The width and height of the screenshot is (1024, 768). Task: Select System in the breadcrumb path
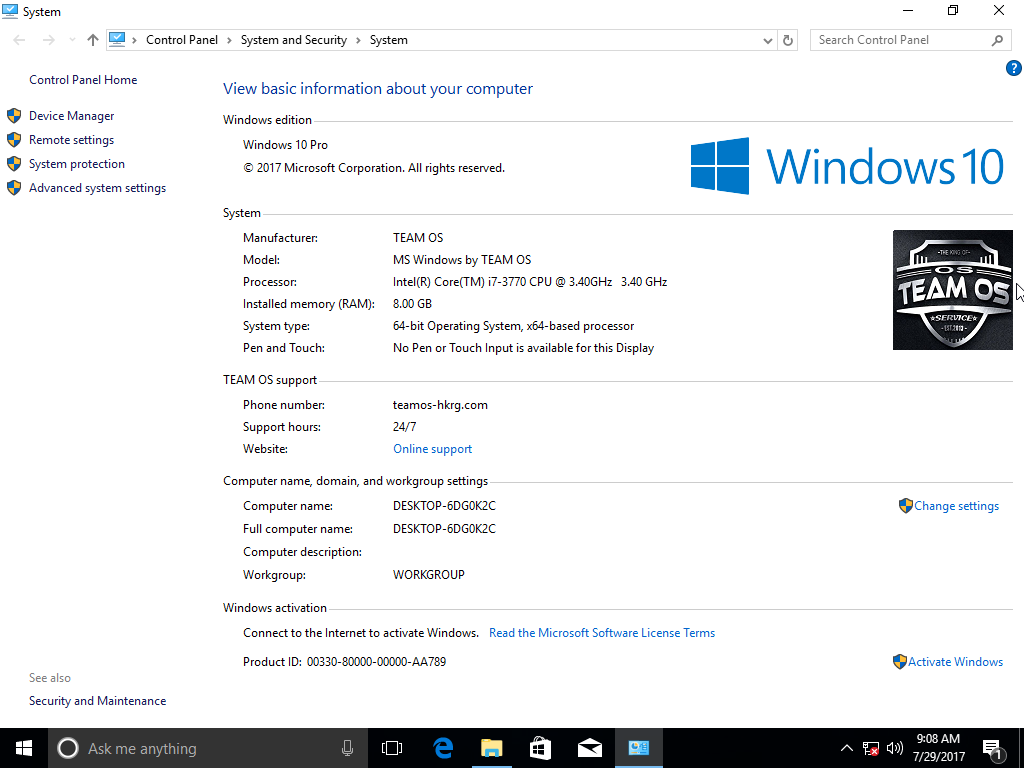pos(389,40)
